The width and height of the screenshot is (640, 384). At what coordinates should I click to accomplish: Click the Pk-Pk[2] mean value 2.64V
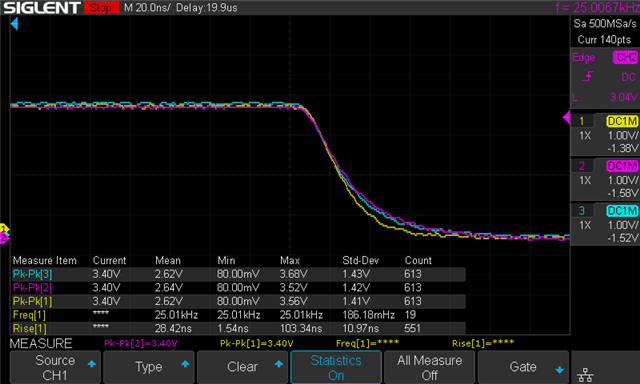[x=169, y=288]
